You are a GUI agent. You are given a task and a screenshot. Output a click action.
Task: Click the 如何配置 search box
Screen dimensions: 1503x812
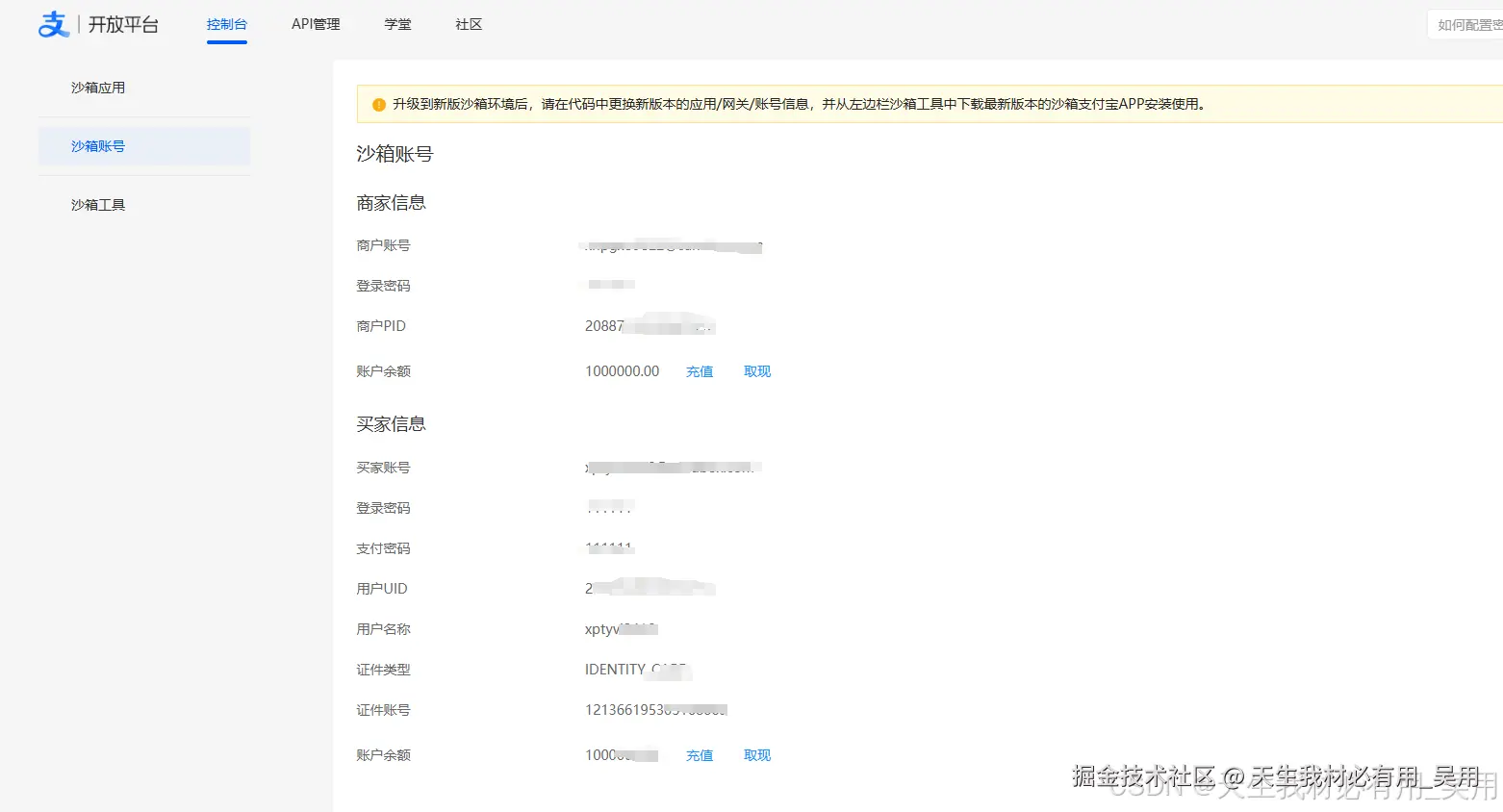pos(1467,24)
